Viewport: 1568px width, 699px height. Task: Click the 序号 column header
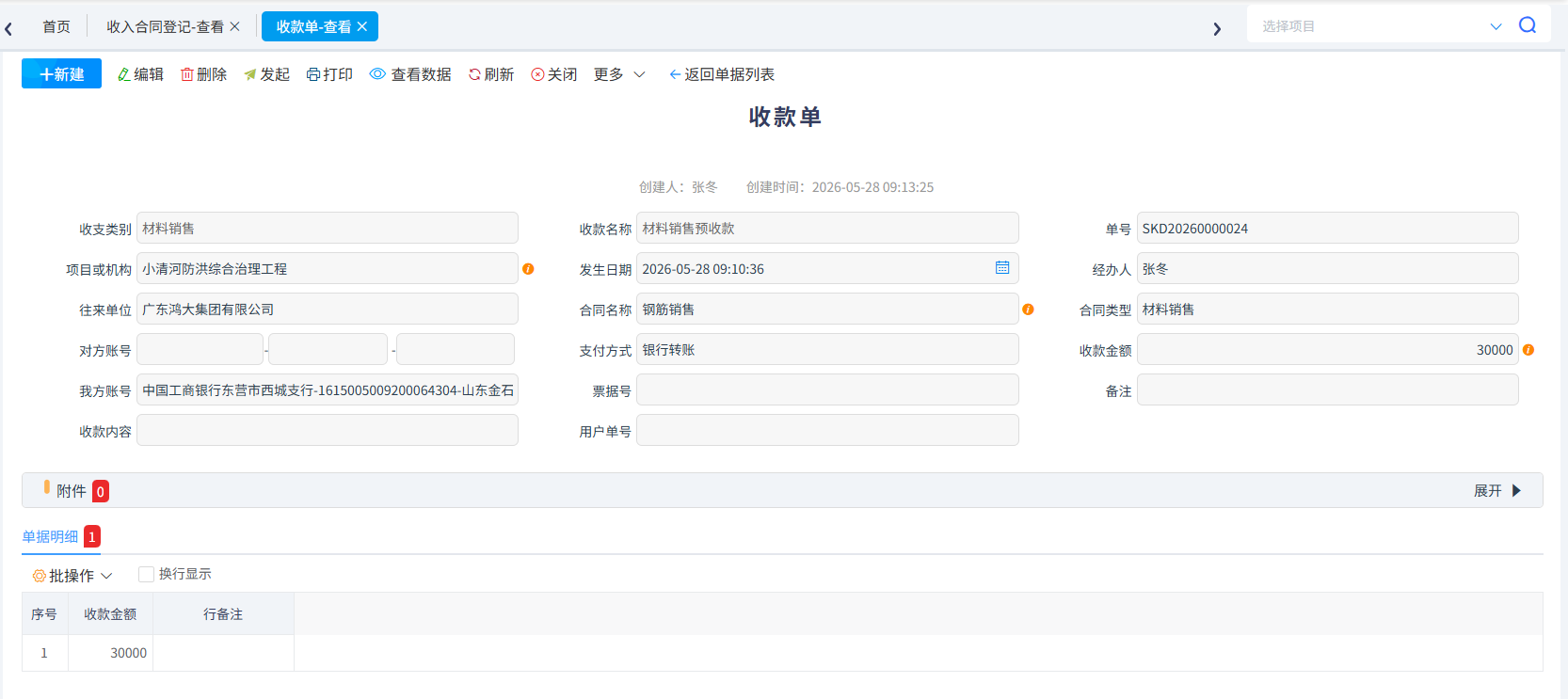(44, 613)
